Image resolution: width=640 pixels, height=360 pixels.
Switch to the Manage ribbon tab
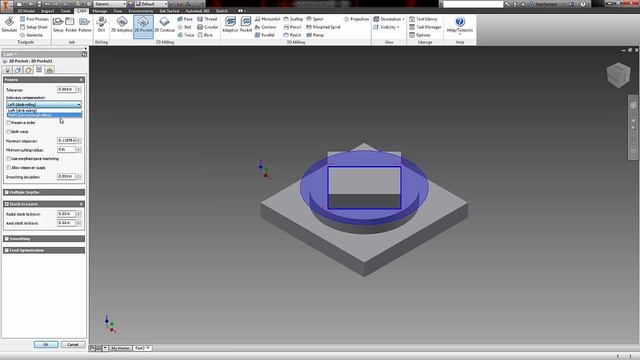[x=100, y=11]
